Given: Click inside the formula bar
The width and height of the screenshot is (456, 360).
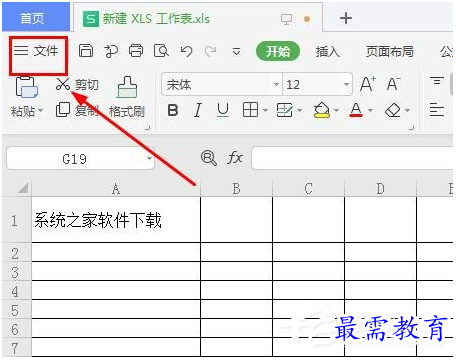Looking at the screenshot, I should click(x=353, y=158).
